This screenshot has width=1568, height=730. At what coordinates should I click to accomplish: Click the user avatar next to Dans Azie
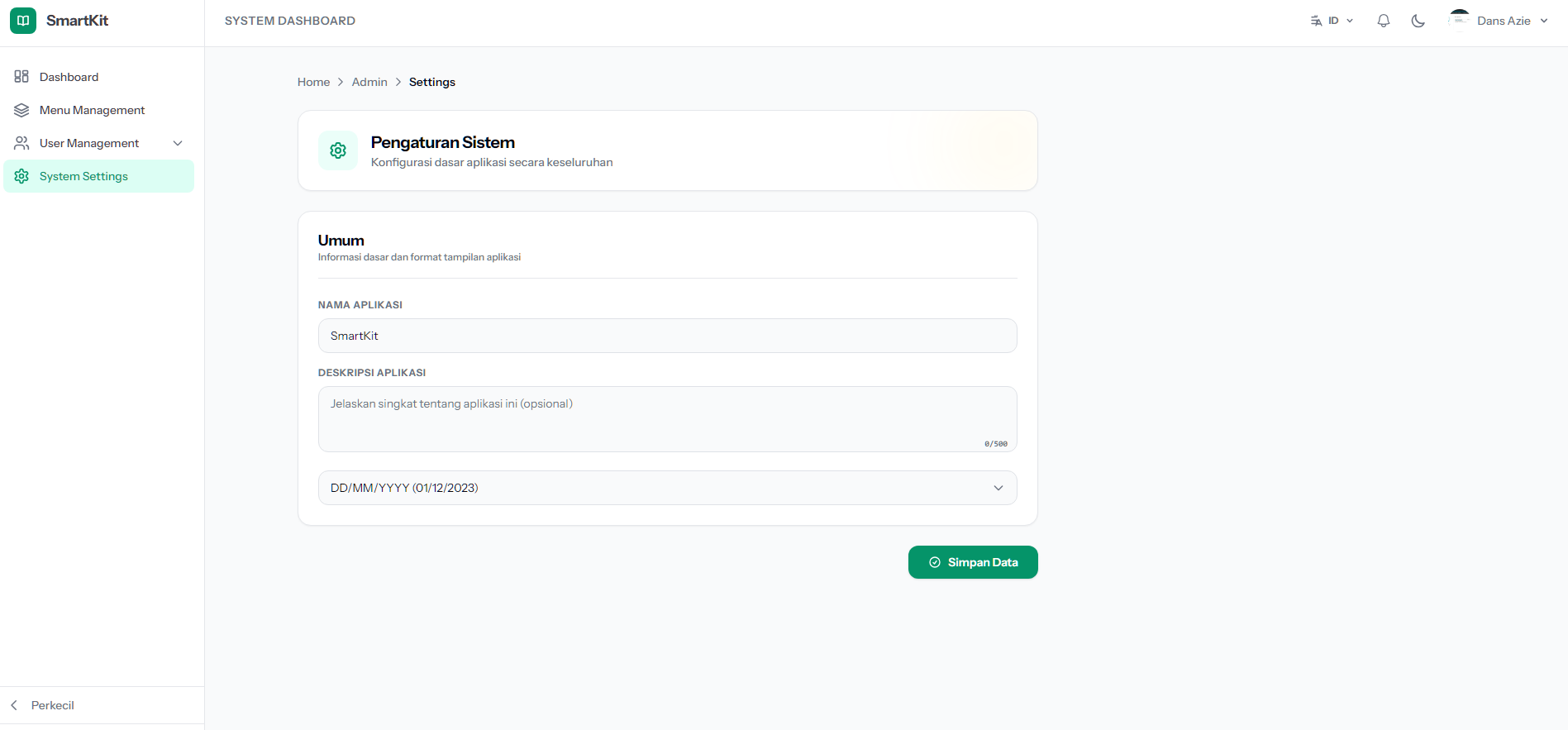pyautogui.click(x=1460, y=21)
